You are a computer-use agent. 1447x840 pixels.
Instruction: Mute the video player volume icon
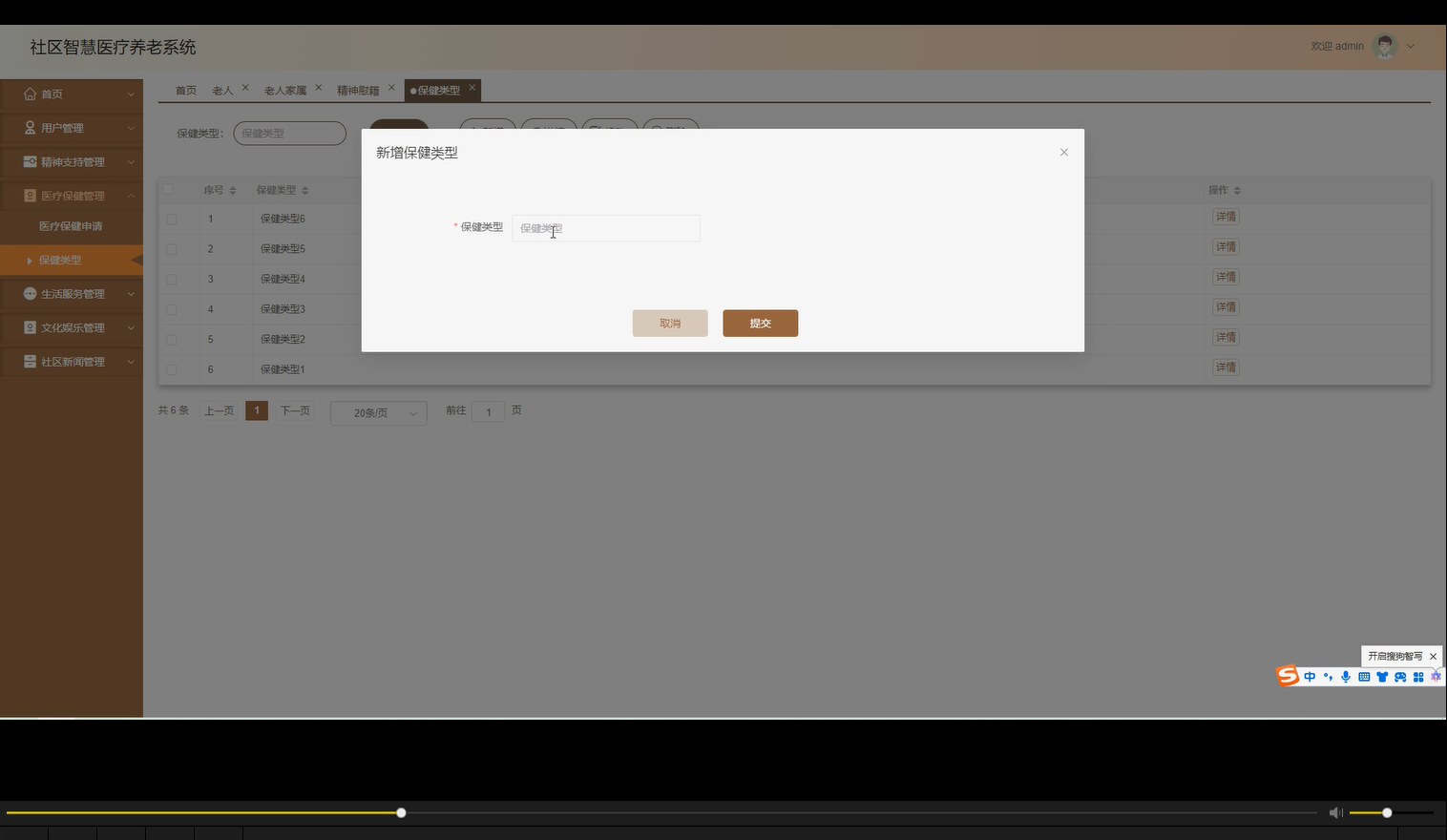[x=1335, y=812]
